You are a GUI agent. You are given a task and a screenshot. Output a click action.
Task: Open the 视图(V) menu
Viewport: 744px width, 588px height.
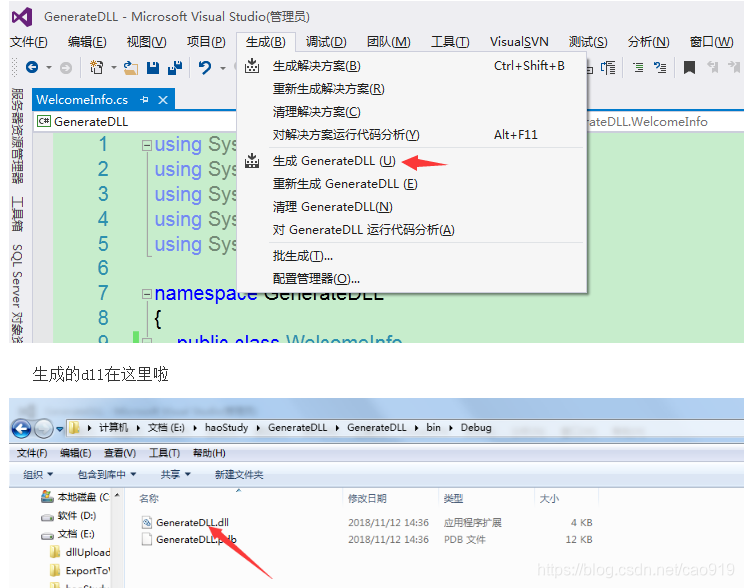coord(146,42)
